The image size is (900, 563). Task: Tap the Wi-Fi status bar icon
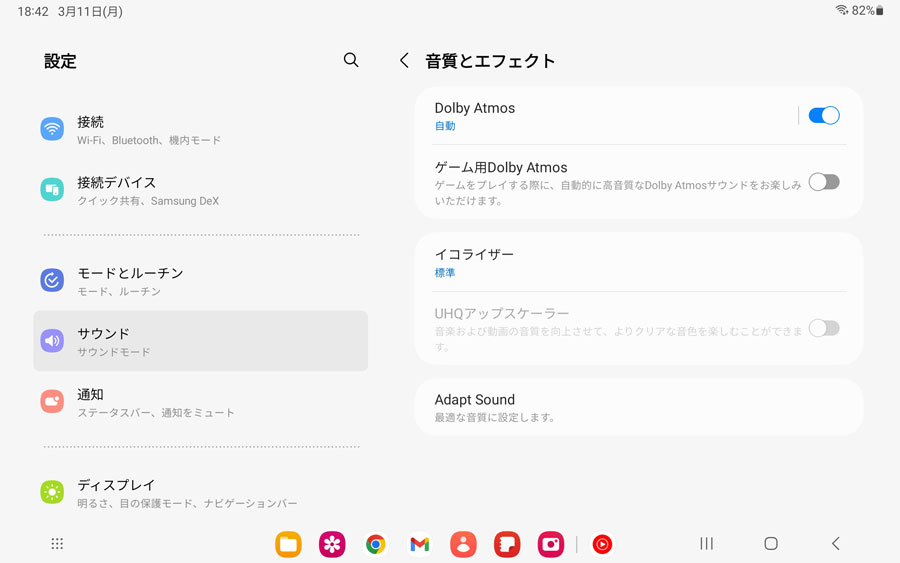point(842,10)
